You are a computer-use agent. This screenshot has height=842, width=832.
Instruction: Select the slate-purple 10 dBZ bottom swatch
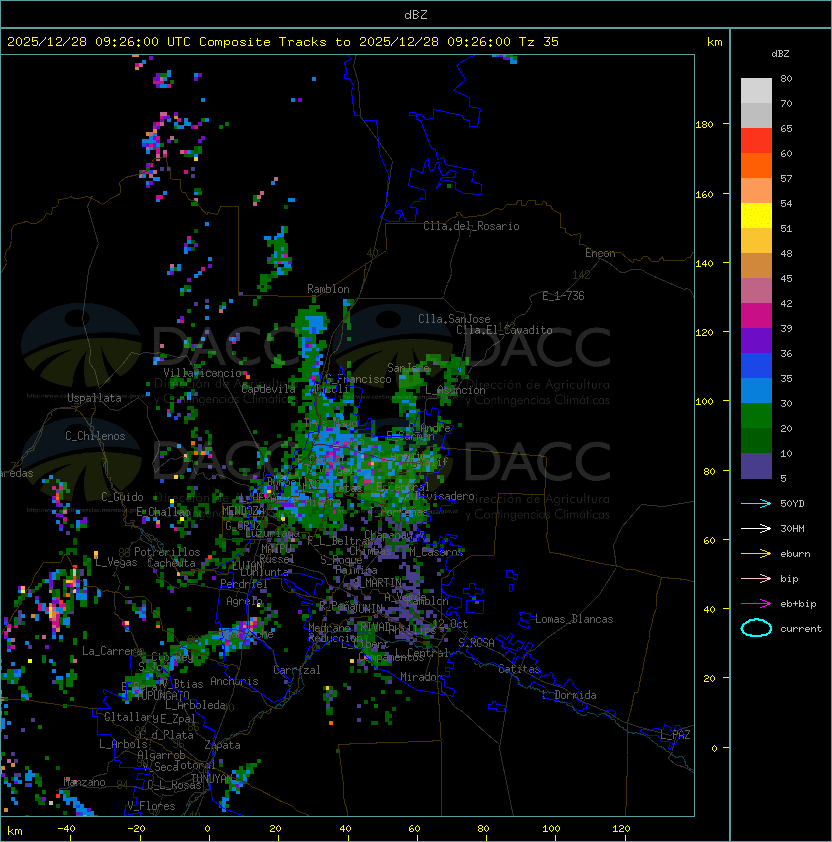click(x=756, y=466)
